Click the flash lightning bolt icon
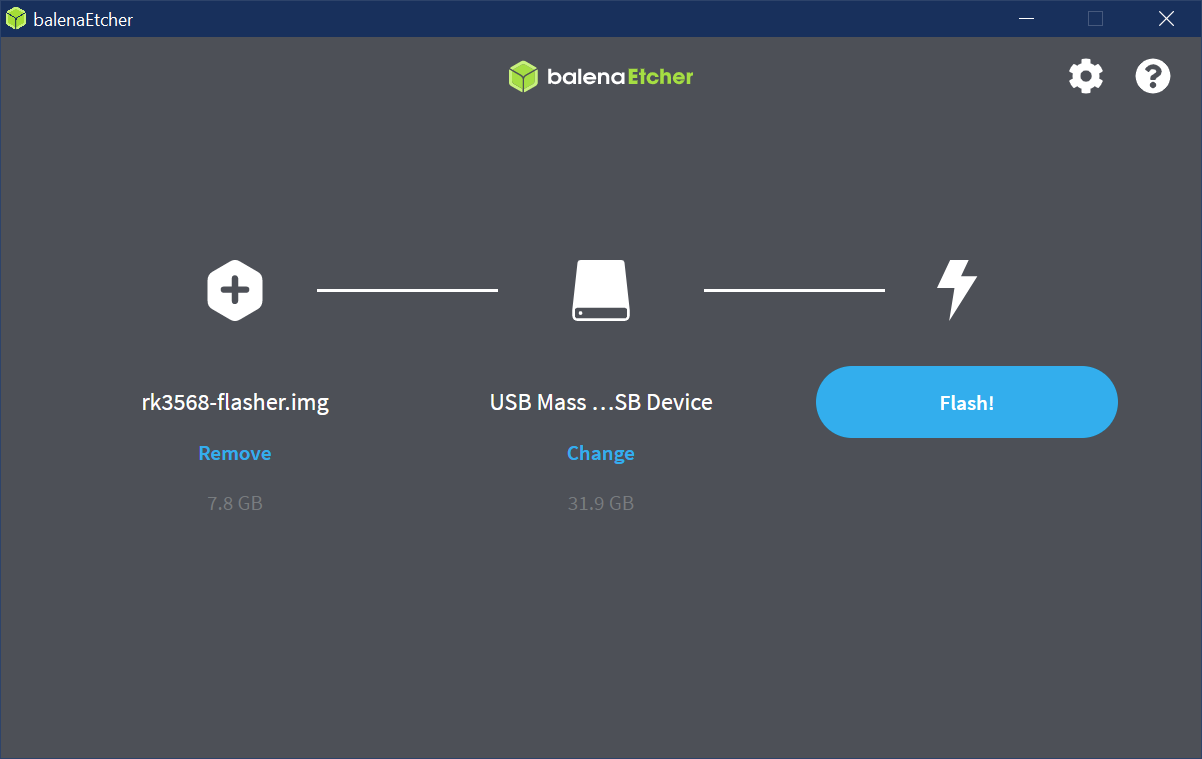The width and height of the screenshot is (1202, 759). (955, 290)
